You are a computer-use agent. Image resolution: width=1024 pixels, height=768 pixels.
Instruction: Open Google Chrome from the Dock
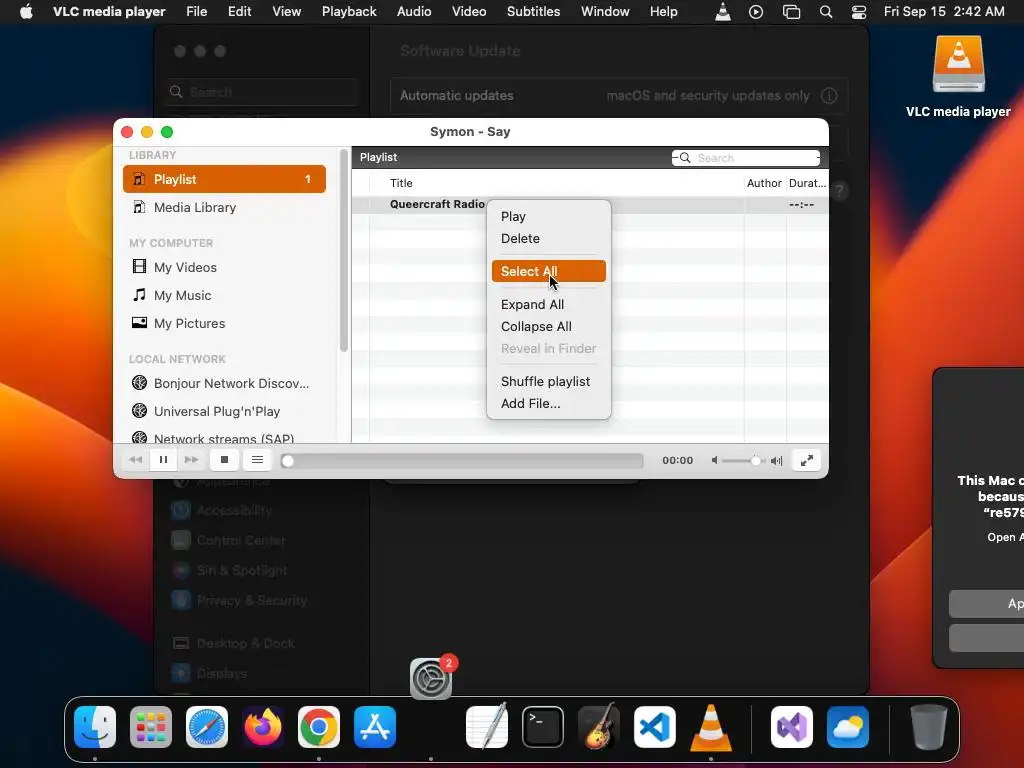[x=319, y=726]
